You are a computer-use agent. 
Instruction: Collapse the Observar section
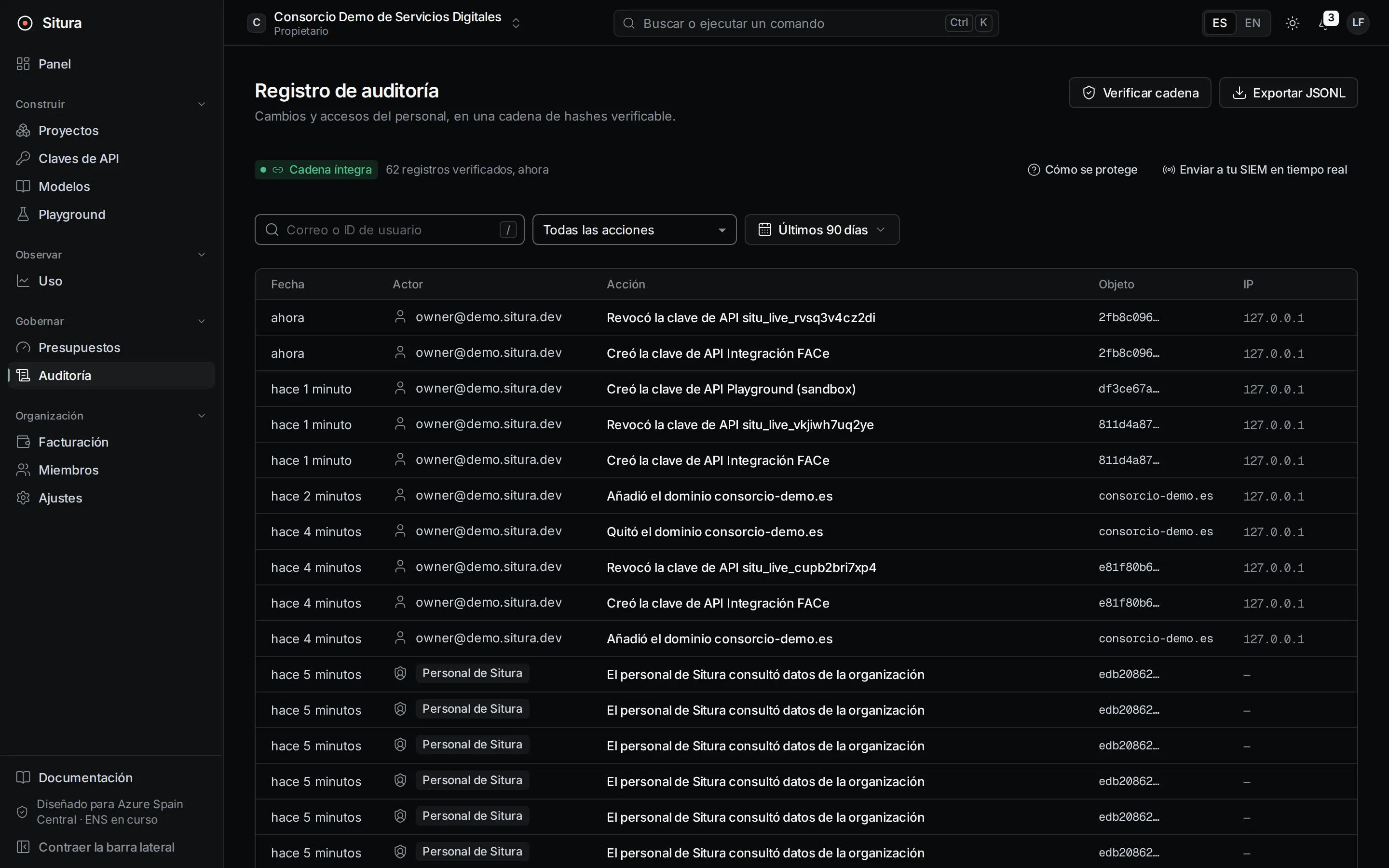click(x=202, y=254)
